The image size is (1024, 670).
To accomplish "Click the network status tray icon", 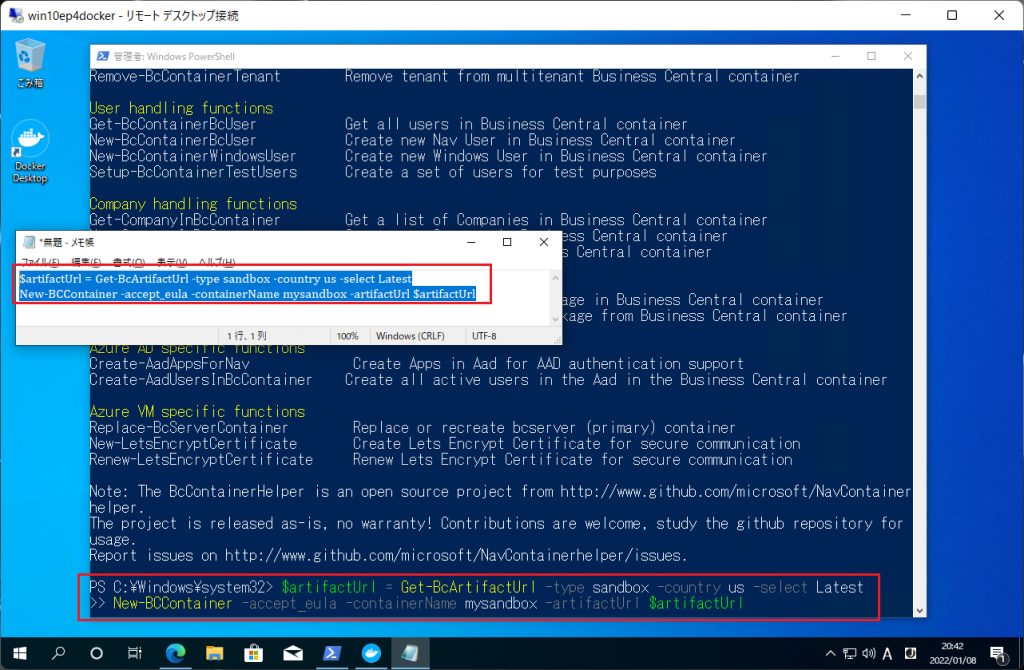I will tap(850, 654).
